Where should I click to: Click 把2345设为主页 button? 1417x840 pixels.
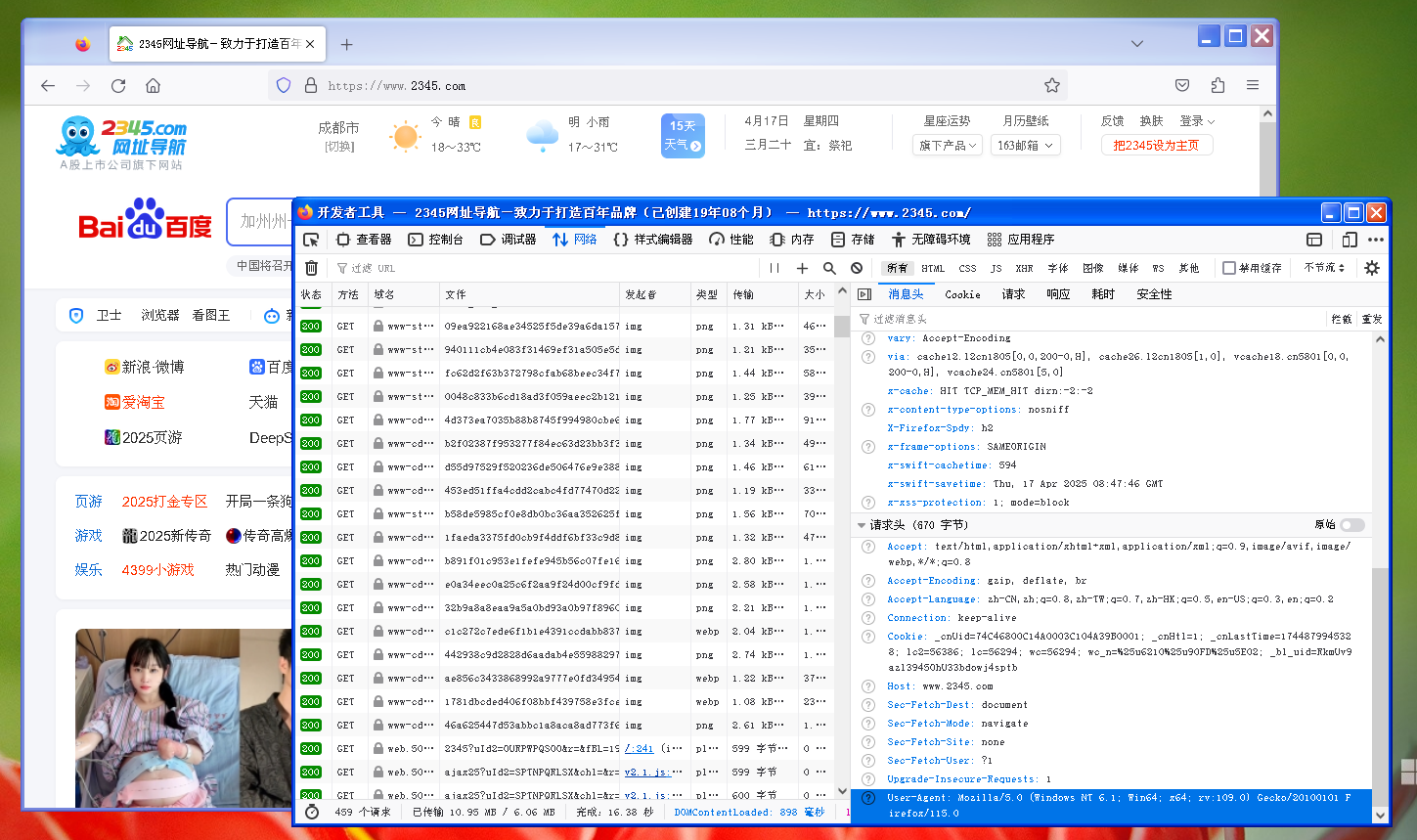1157,145
